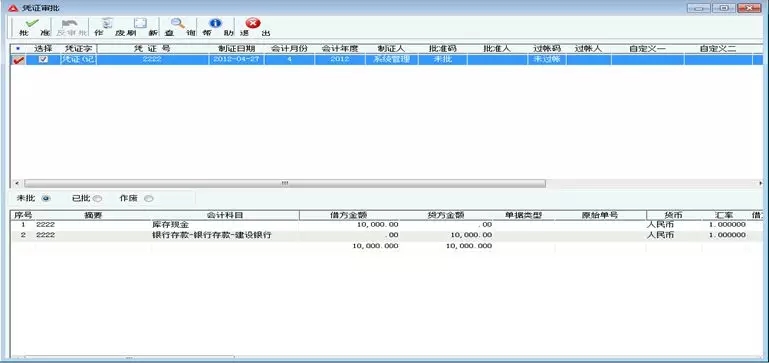769x363 pixels.
Task: Select the 作废 radio button filter
Action: [149, 199]
